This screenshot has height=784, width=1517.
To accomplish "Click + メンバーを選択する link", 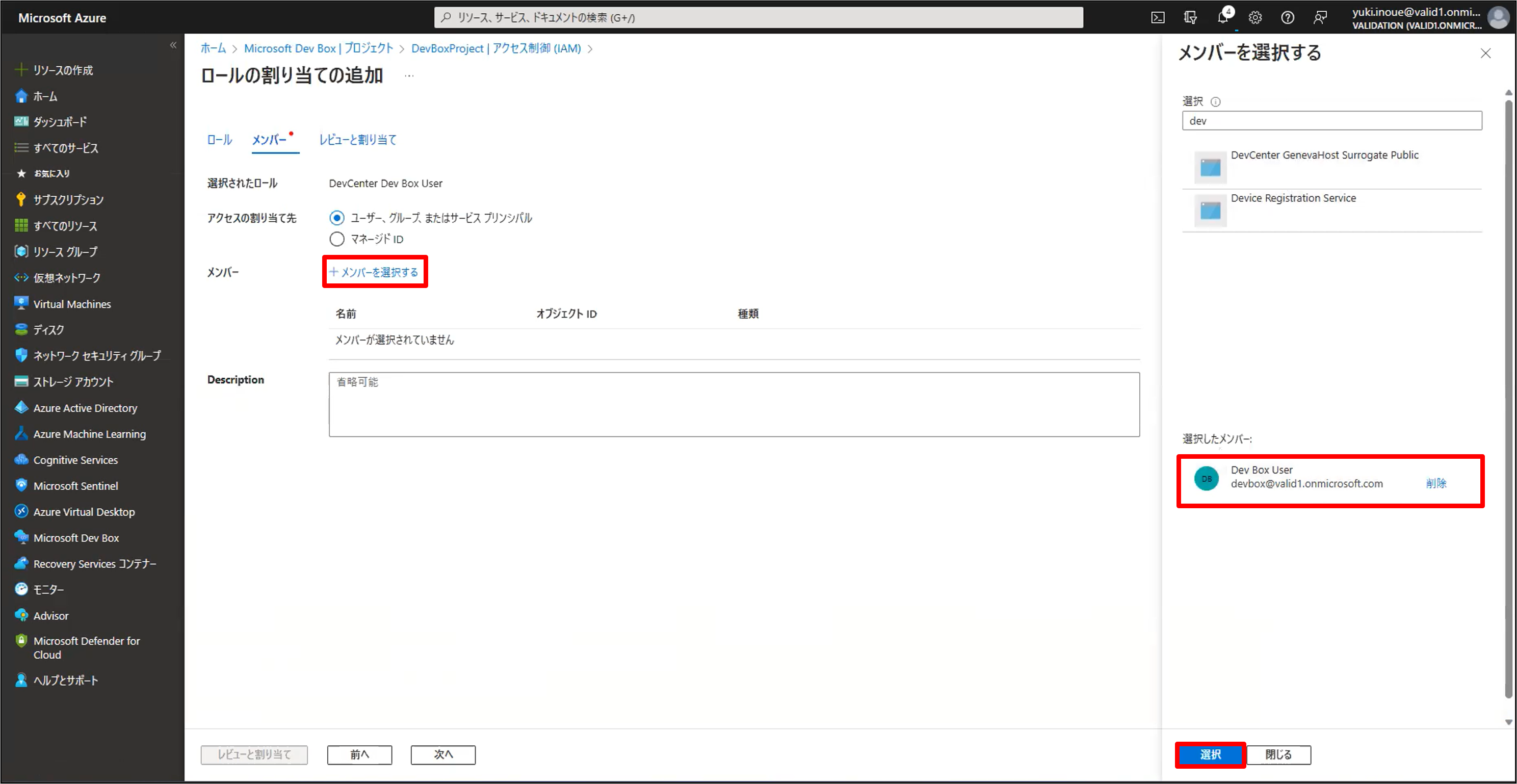I will coord(374,272).
